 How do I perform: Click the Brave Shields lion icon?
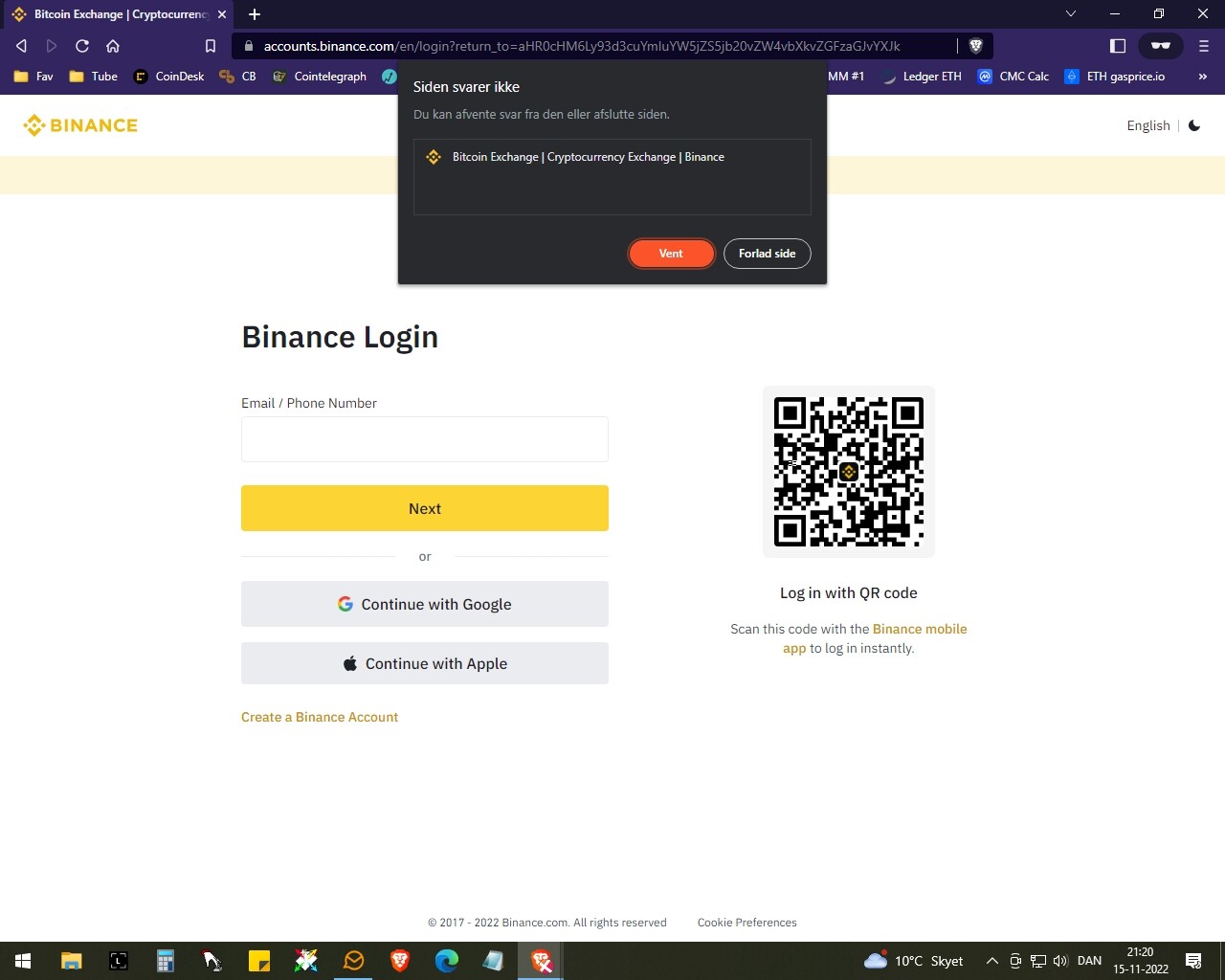[x=976, y=46]
